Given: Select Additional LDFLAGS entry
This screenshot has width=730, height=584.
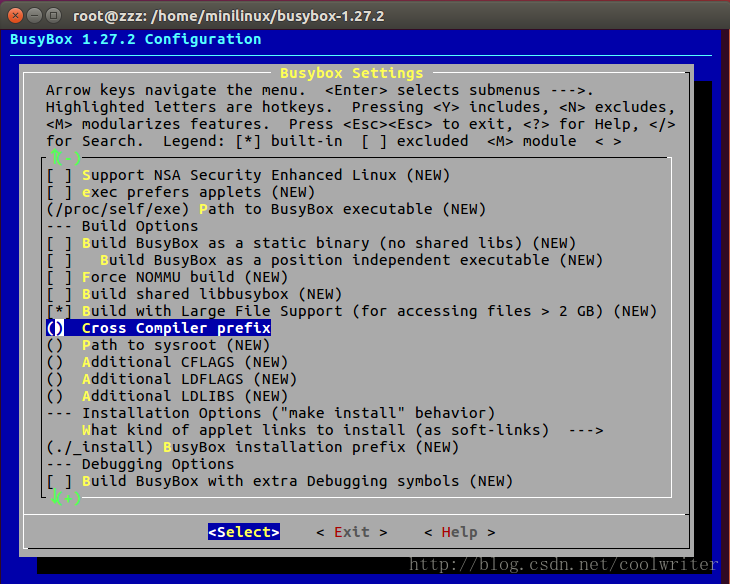Looking at the screenshot, I should click(x=171, y=380).
